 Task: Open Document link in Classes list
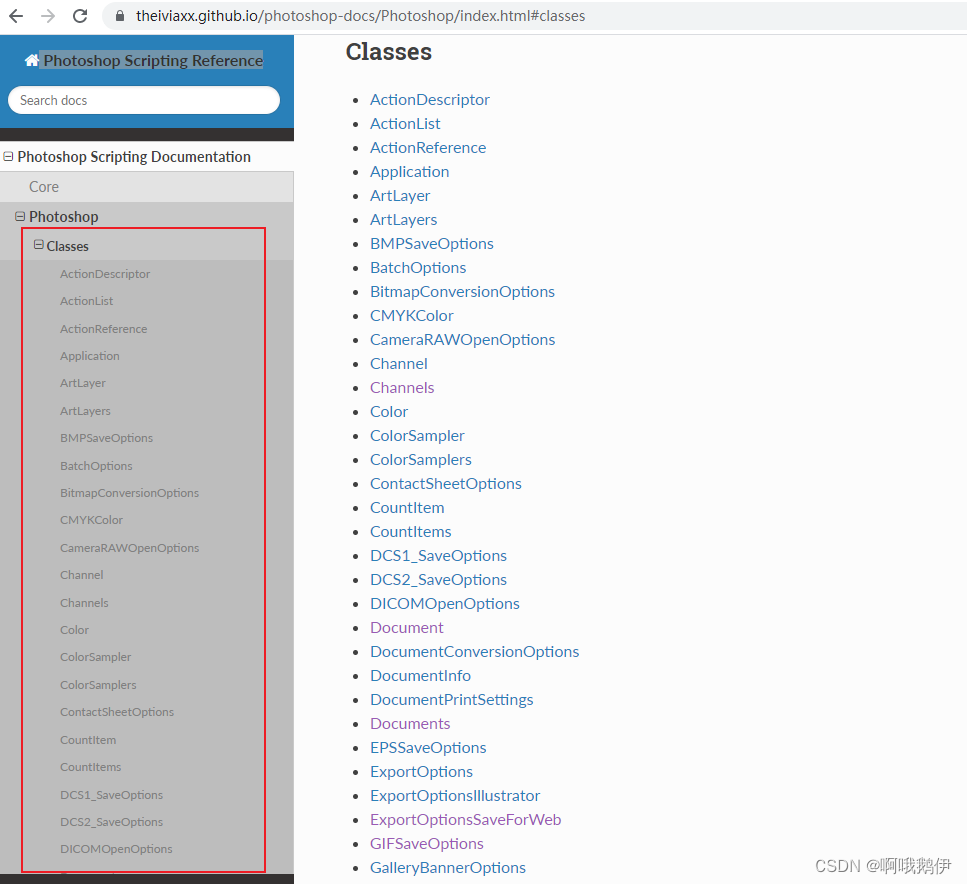click(x=406, y=627)
